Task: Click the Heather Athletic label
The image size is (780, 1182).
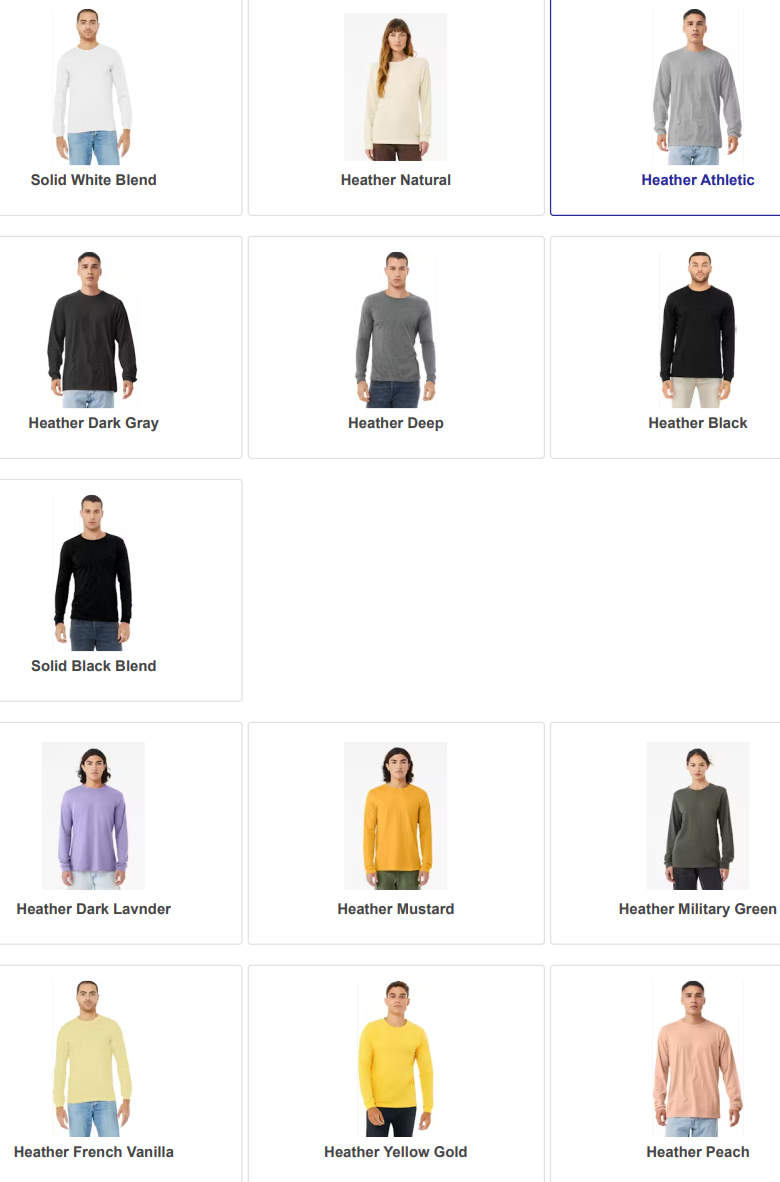Action: [698, 180]
